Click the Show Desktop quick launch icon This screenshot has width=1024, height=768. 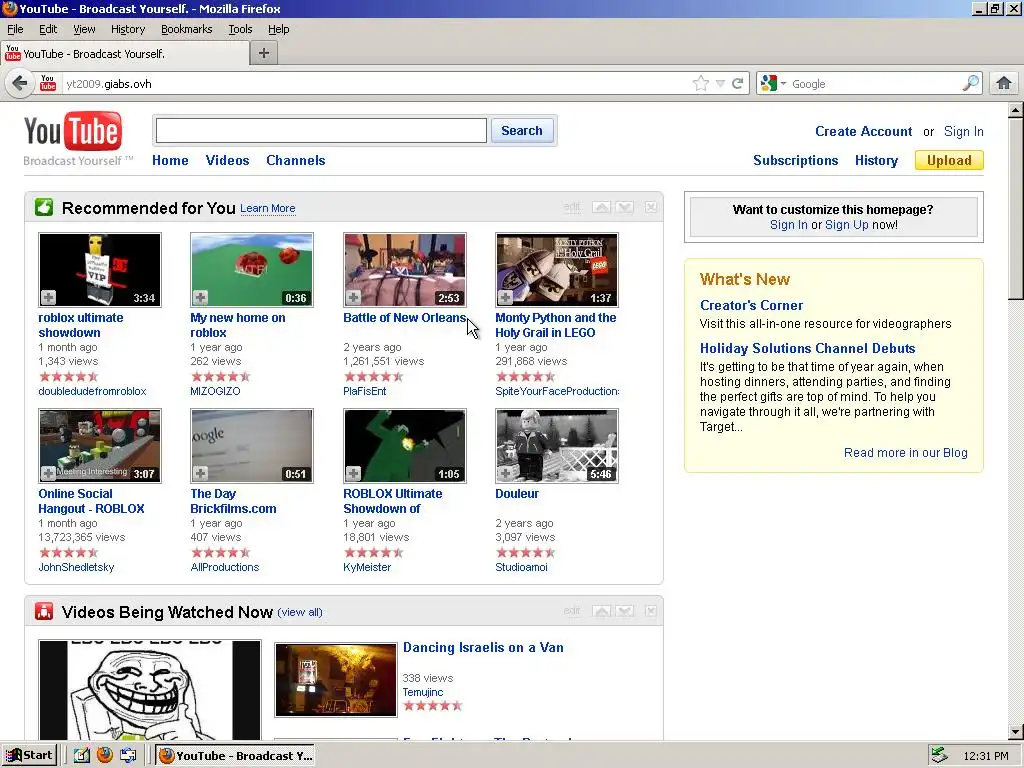81,755
